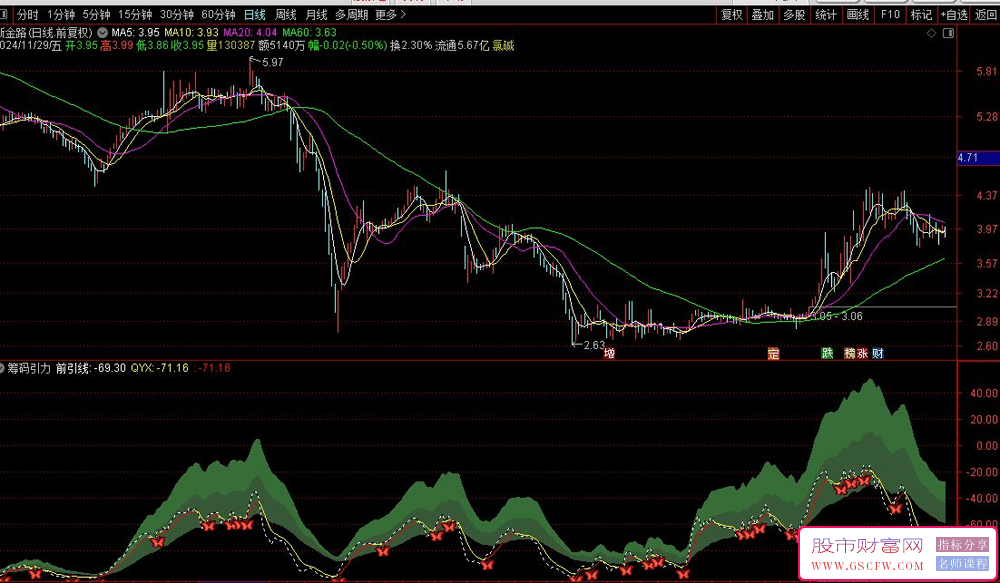Select the 15分钟 period tab

(135, 15)
